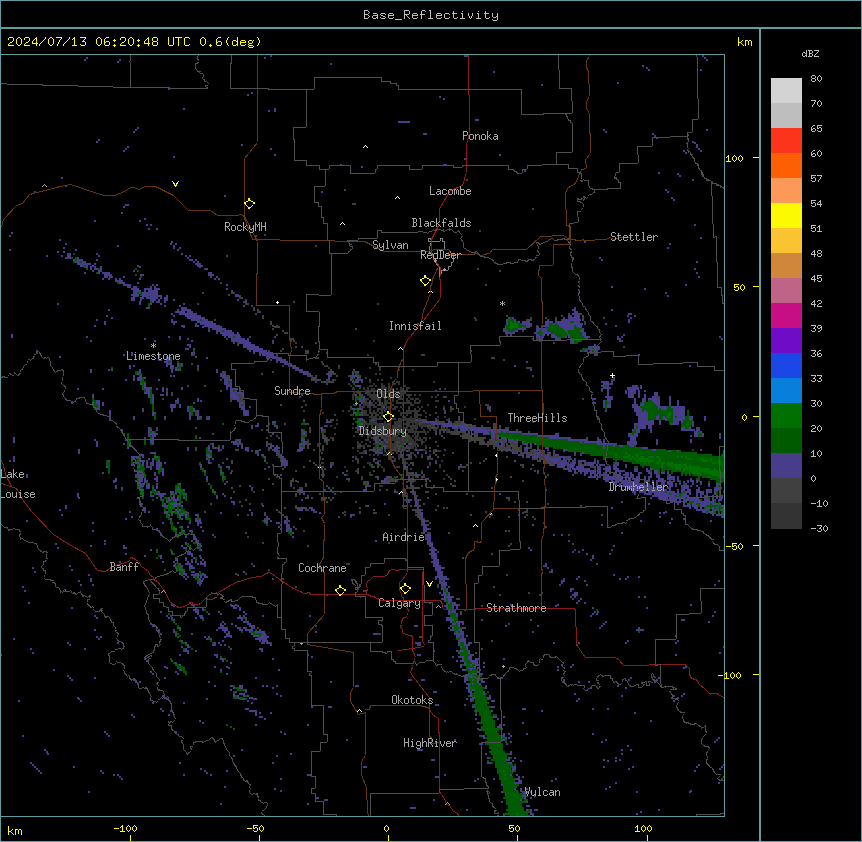The width and height of the screenshot is (862, 842).
Task: Click the Drumheller label
Action: pos(638,487)
